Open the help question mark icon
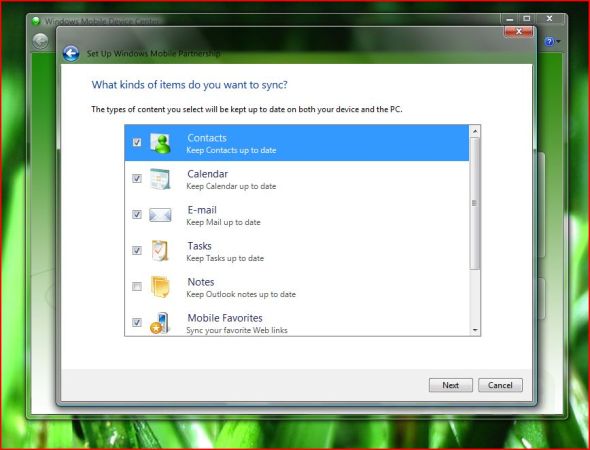The image size is (590, 450). [x=549, y=41]
